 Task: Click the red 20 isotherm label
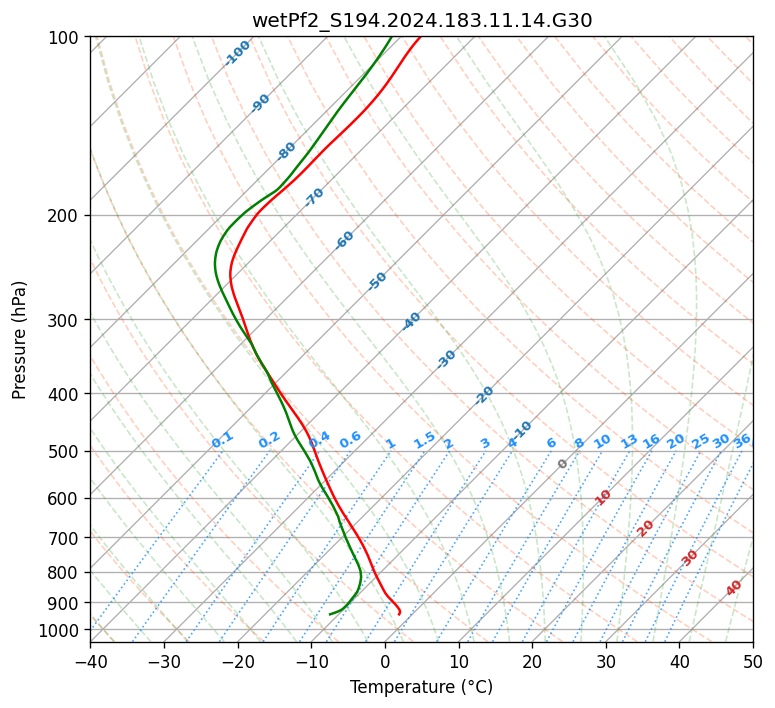(x=645, y=529)
